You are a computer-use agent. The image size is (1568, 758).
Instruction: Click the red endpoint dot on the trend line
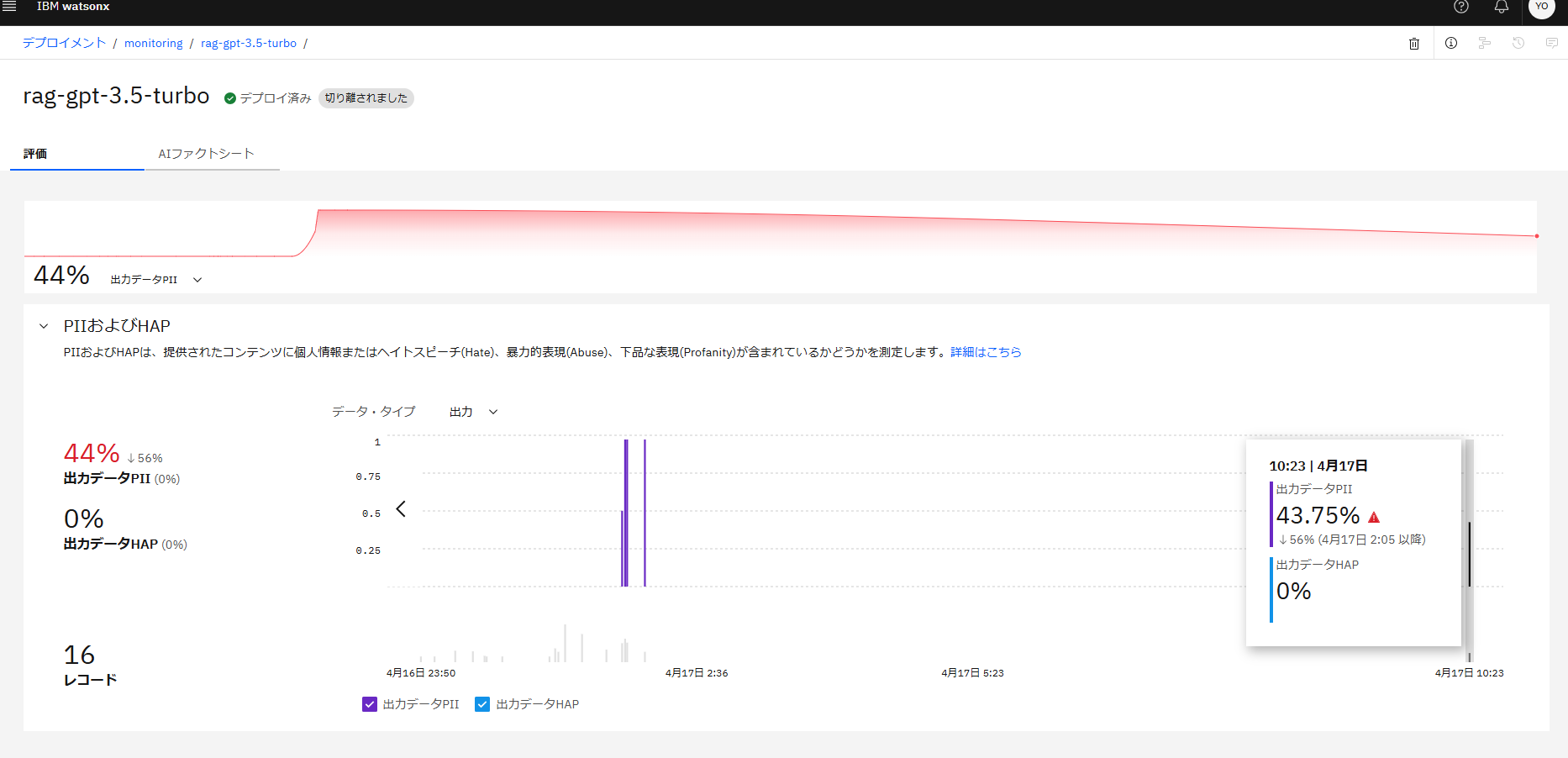1537,236
